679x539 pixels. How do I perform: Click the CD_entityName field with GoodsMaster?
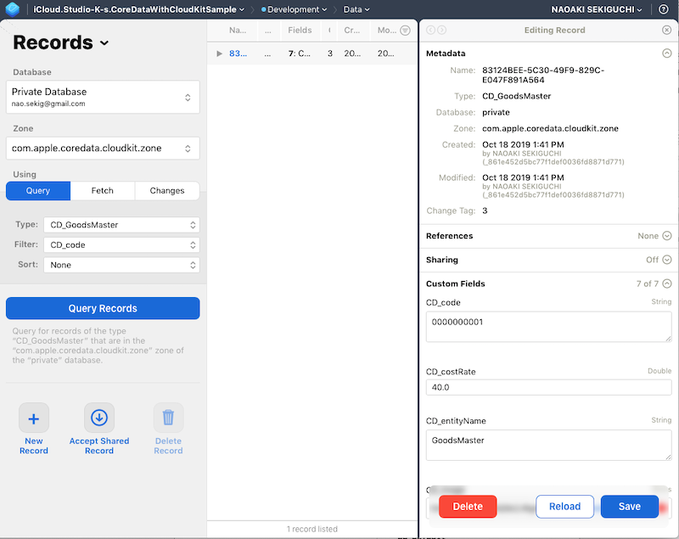tap(549, 445)
